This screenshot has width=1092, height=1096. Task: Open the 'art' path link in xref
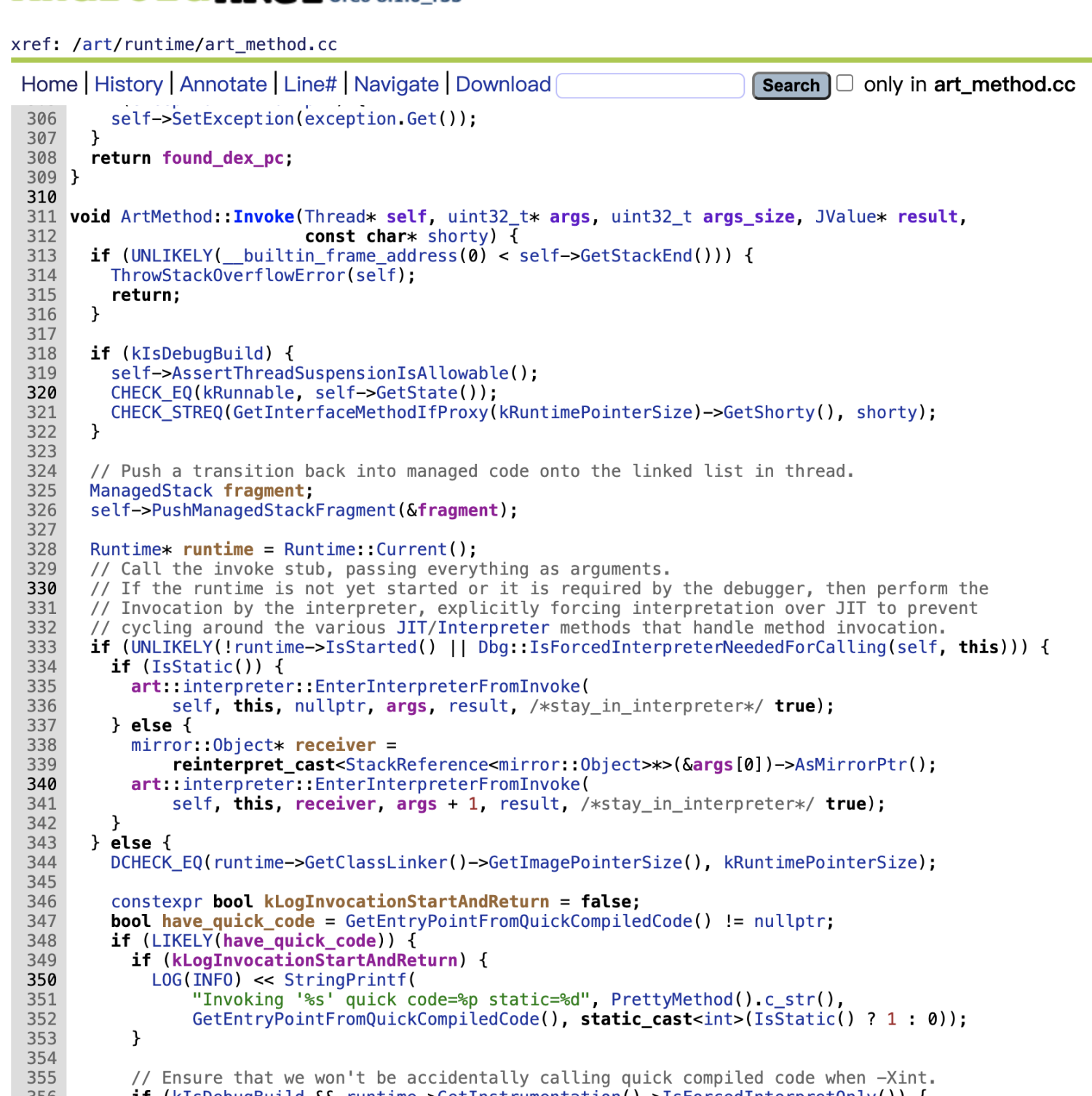pos(97,44)
